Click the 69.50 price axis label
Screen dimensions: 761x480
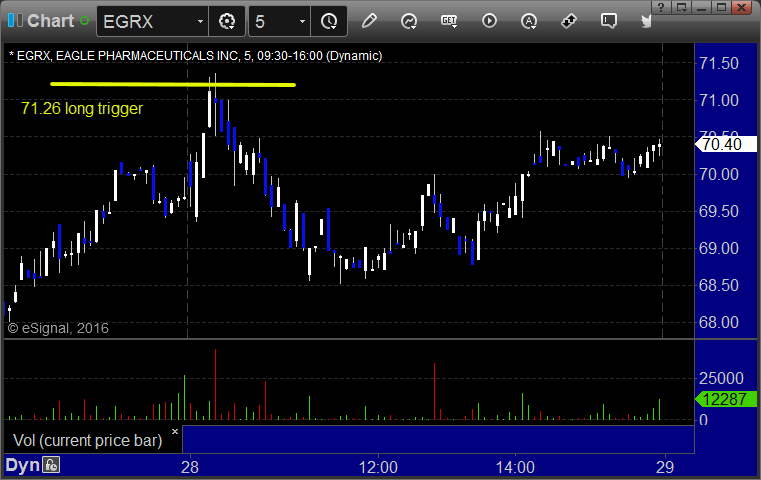coord(718,211)
